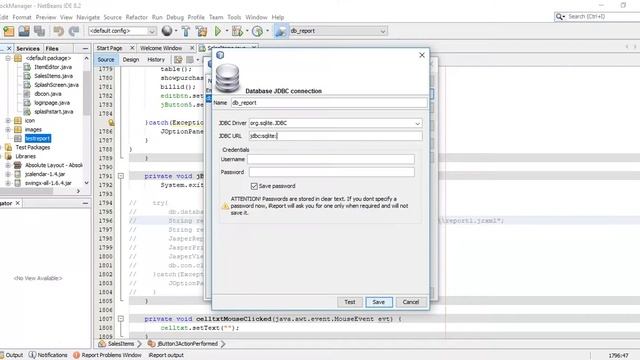Click the globe browser icon in toolbar
Screen dimensions: 640x360
point(167,31)
